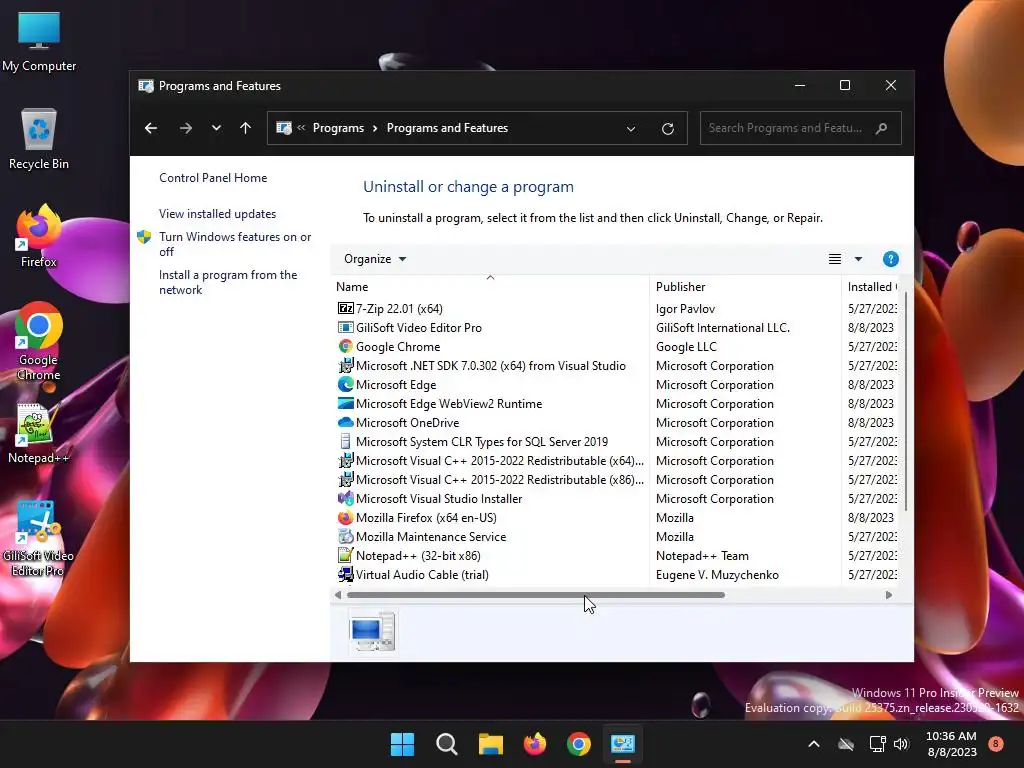The width and height of the screenshot is (1024, 768).
Task: Open Install a program from the network
Action: point(228,282)
